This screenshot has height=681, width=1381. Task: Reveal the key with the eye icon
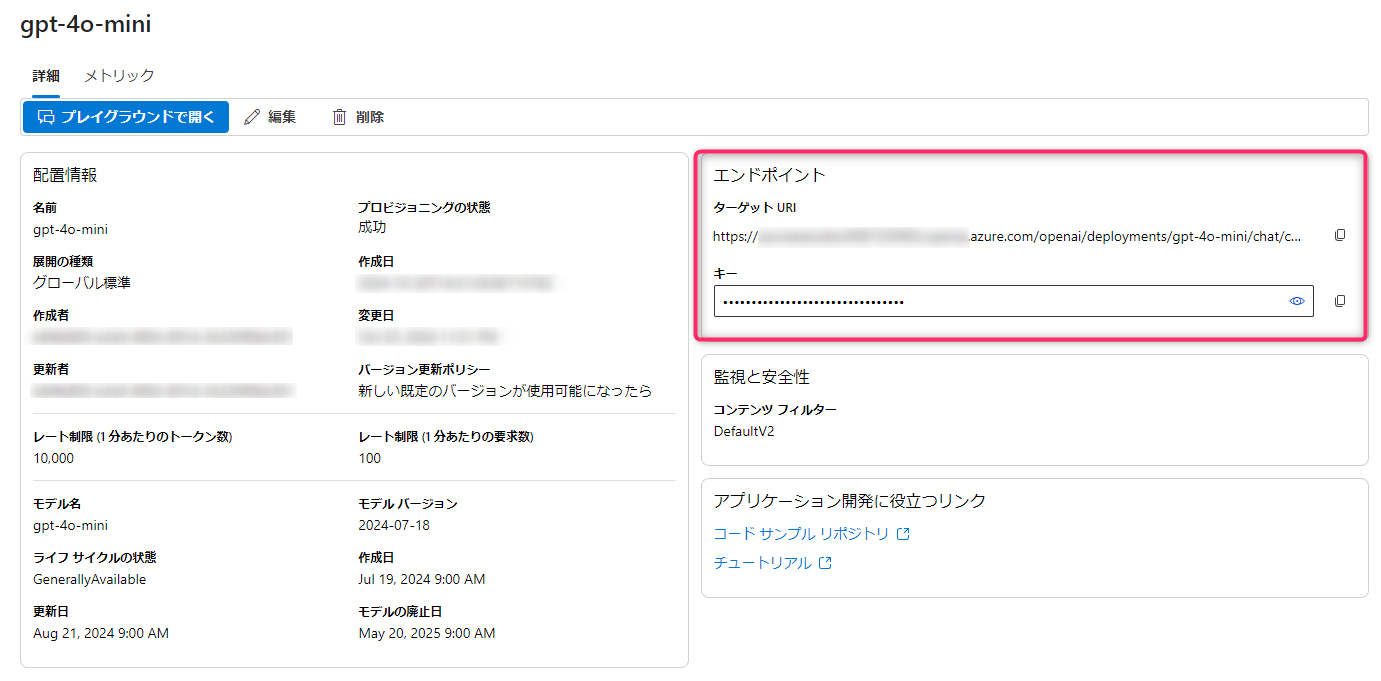[x=1297, y=301]
